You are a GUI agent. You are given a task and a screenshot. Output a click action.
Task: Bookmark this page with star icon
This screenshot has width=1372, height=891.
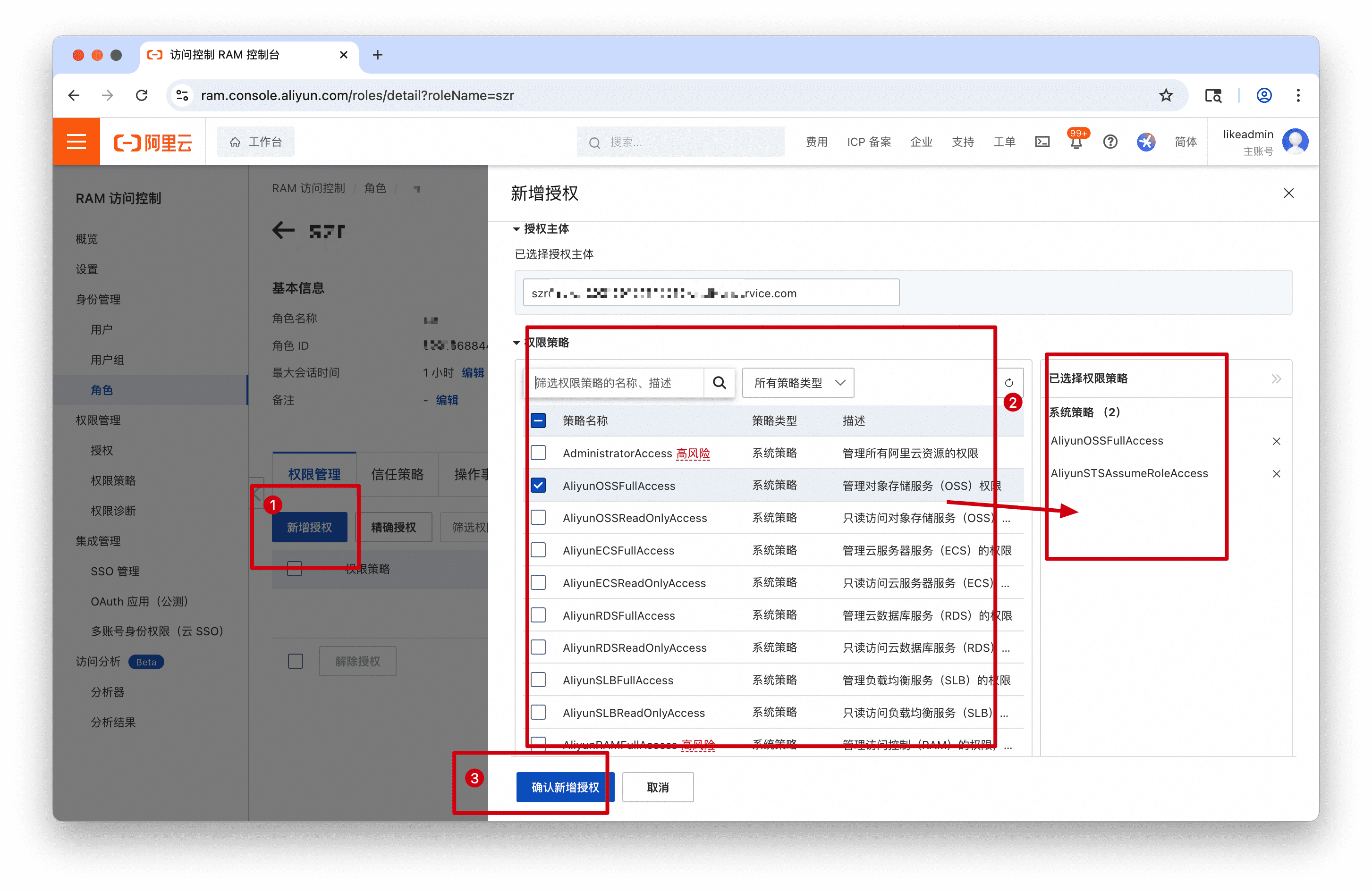pos(1166,95)
